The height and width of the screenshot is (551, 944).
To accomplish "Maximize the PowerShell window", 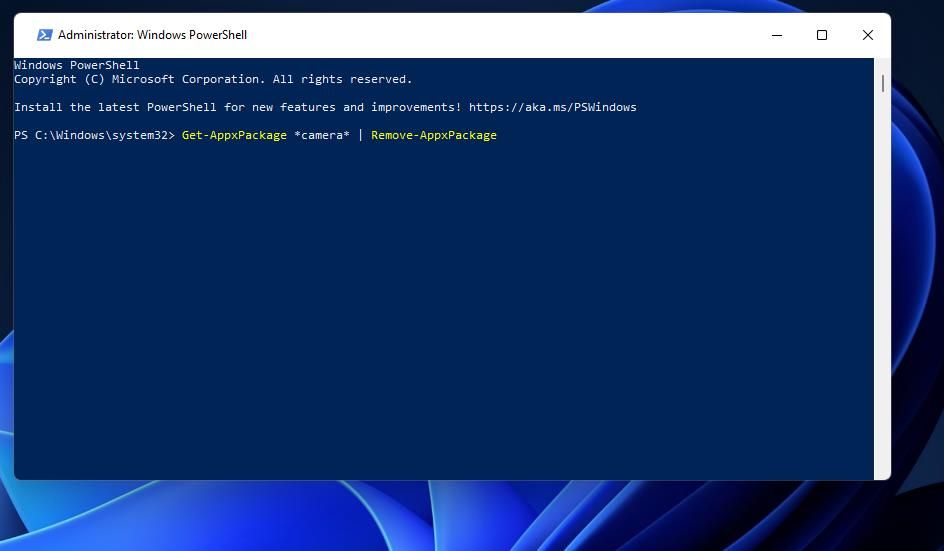I will coord(822,35).
